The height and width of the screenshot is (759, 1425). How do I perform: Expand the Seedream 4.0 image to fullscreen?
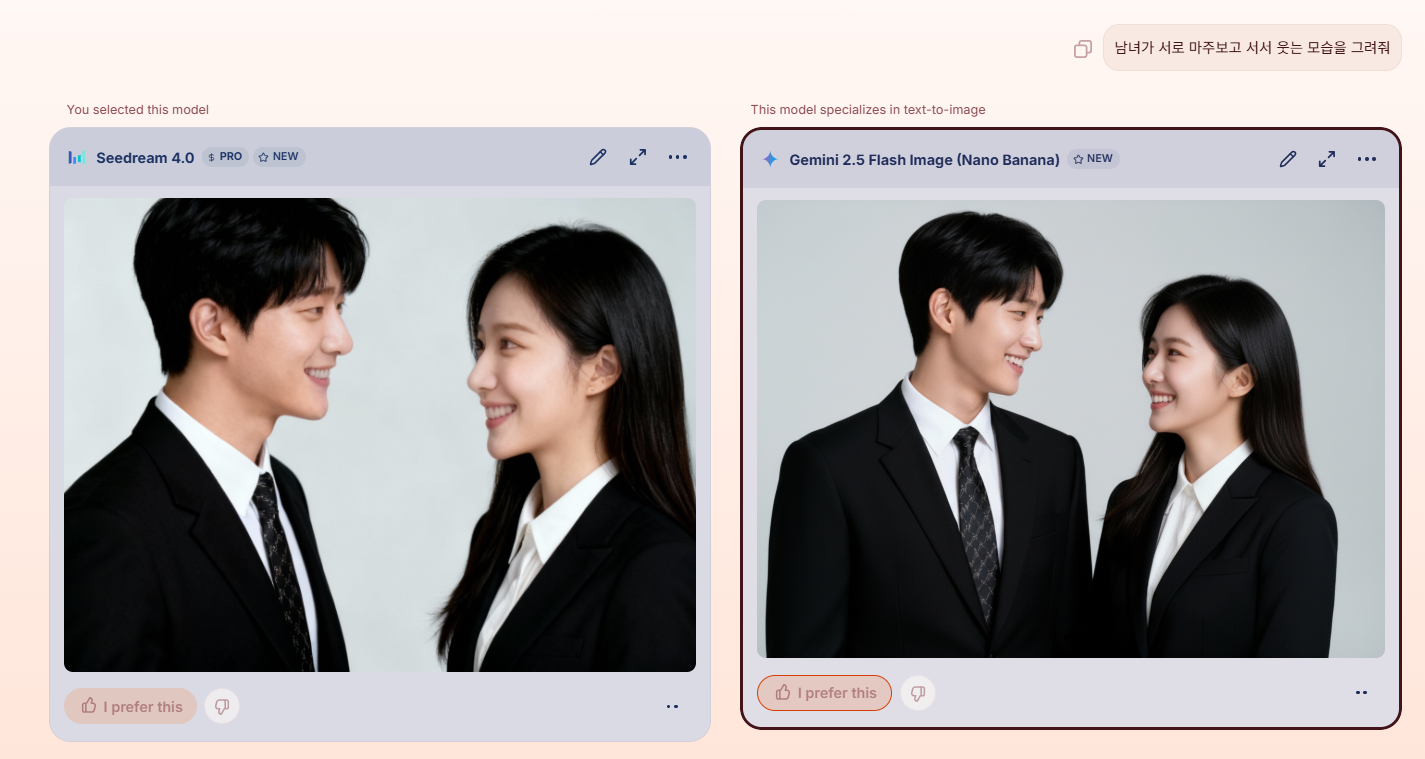coord(638,157)
